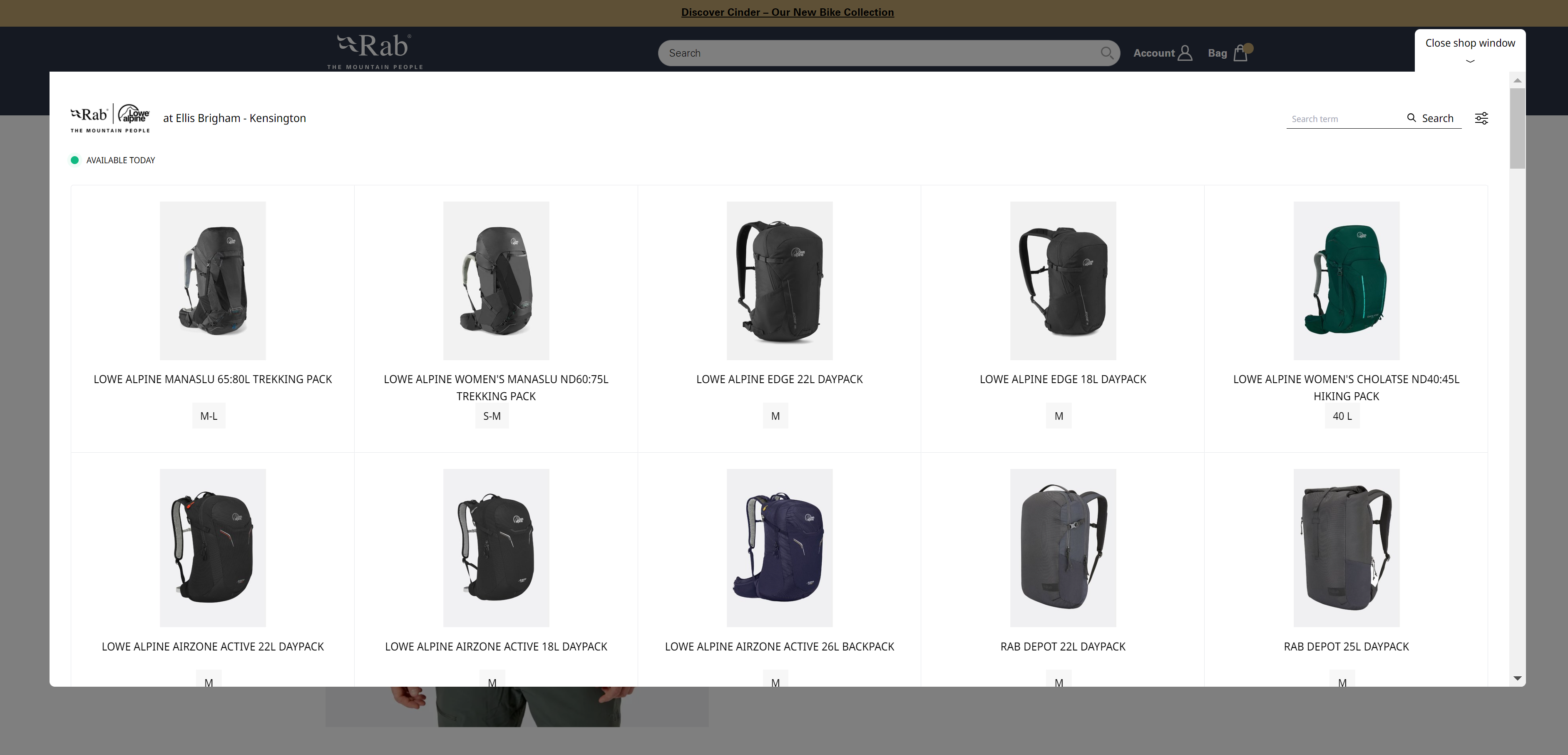This screenshot has height=755, width=1568.
Task: Click the Search button in shop window
Action: (x=1430, y=118)
